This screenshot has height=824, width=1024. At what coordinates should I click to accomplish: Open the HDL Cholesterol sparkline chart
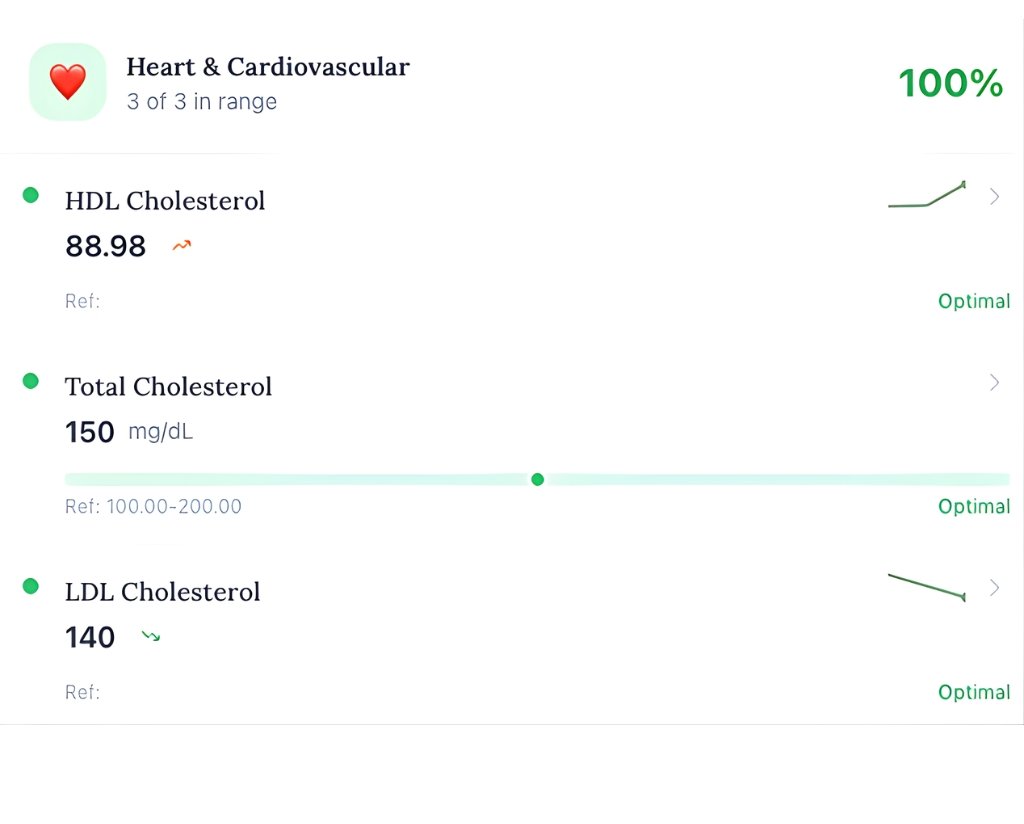(x=927, y=196)
